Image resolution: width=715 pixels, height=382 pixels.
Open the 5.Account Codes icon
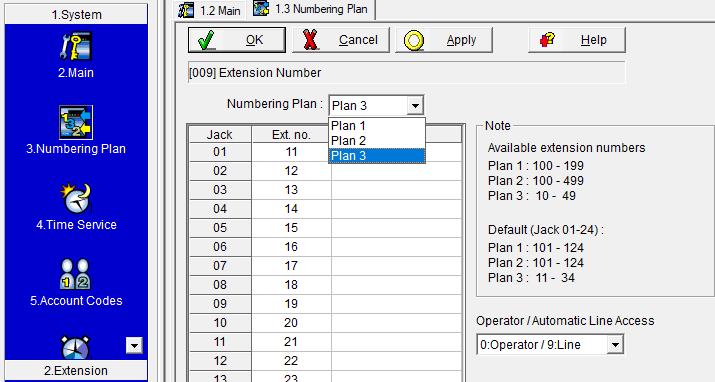click(x=76, y=274)
